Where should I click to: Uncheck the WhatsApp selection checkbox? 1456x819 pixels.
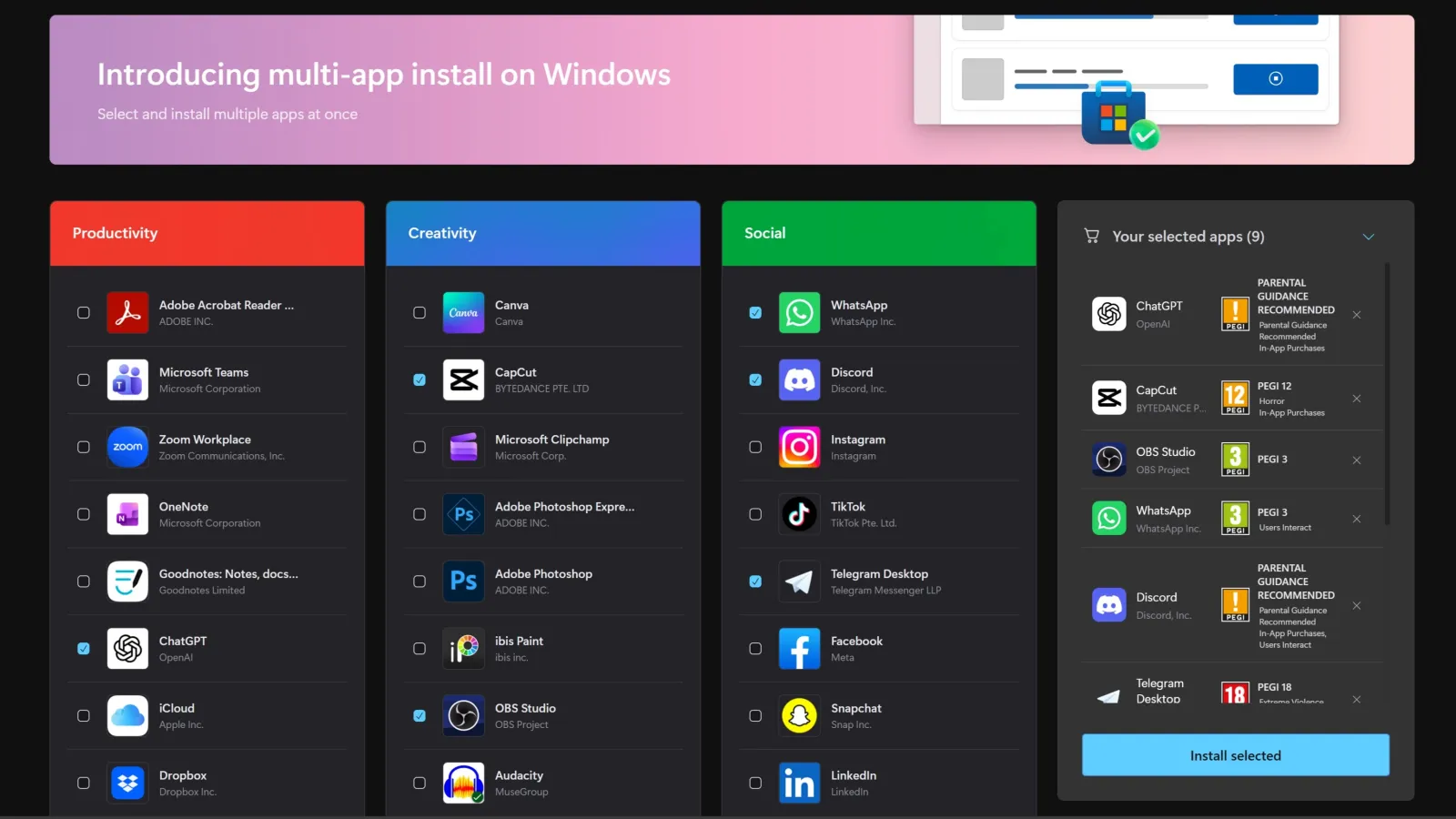(755, 312)
